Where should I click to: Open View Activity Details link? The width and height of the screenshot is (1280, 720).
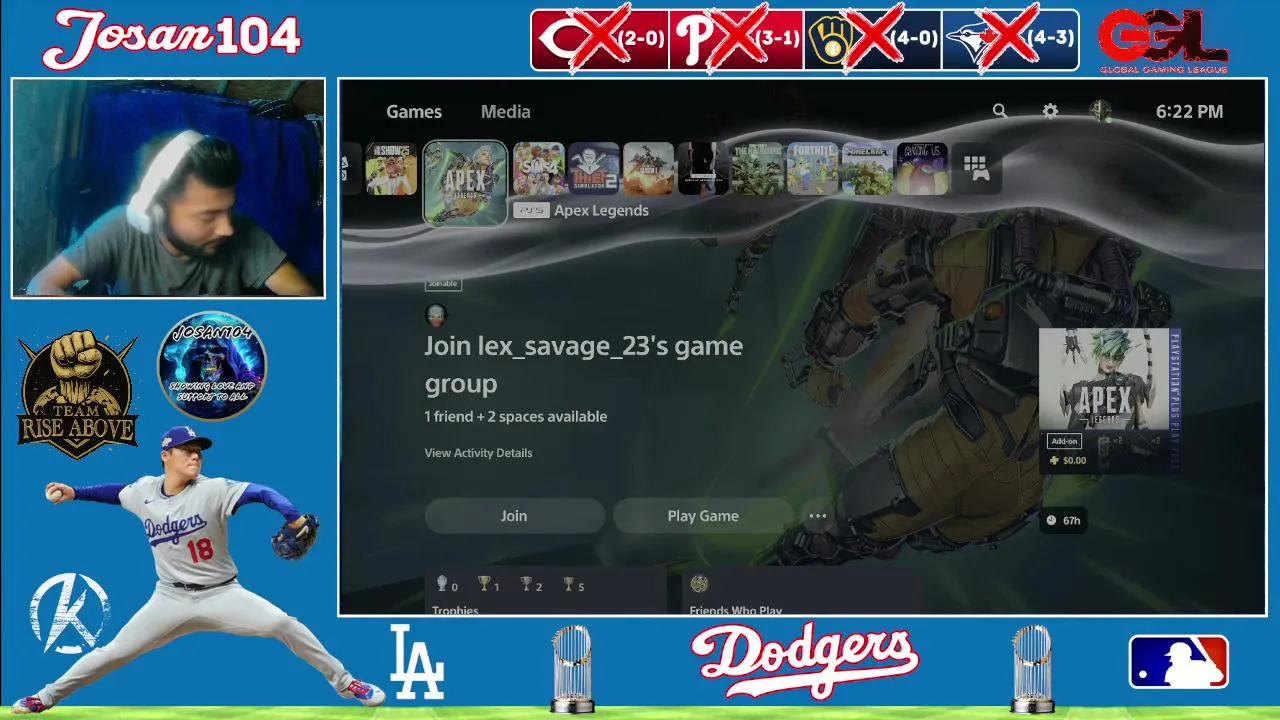pos(478,453)
